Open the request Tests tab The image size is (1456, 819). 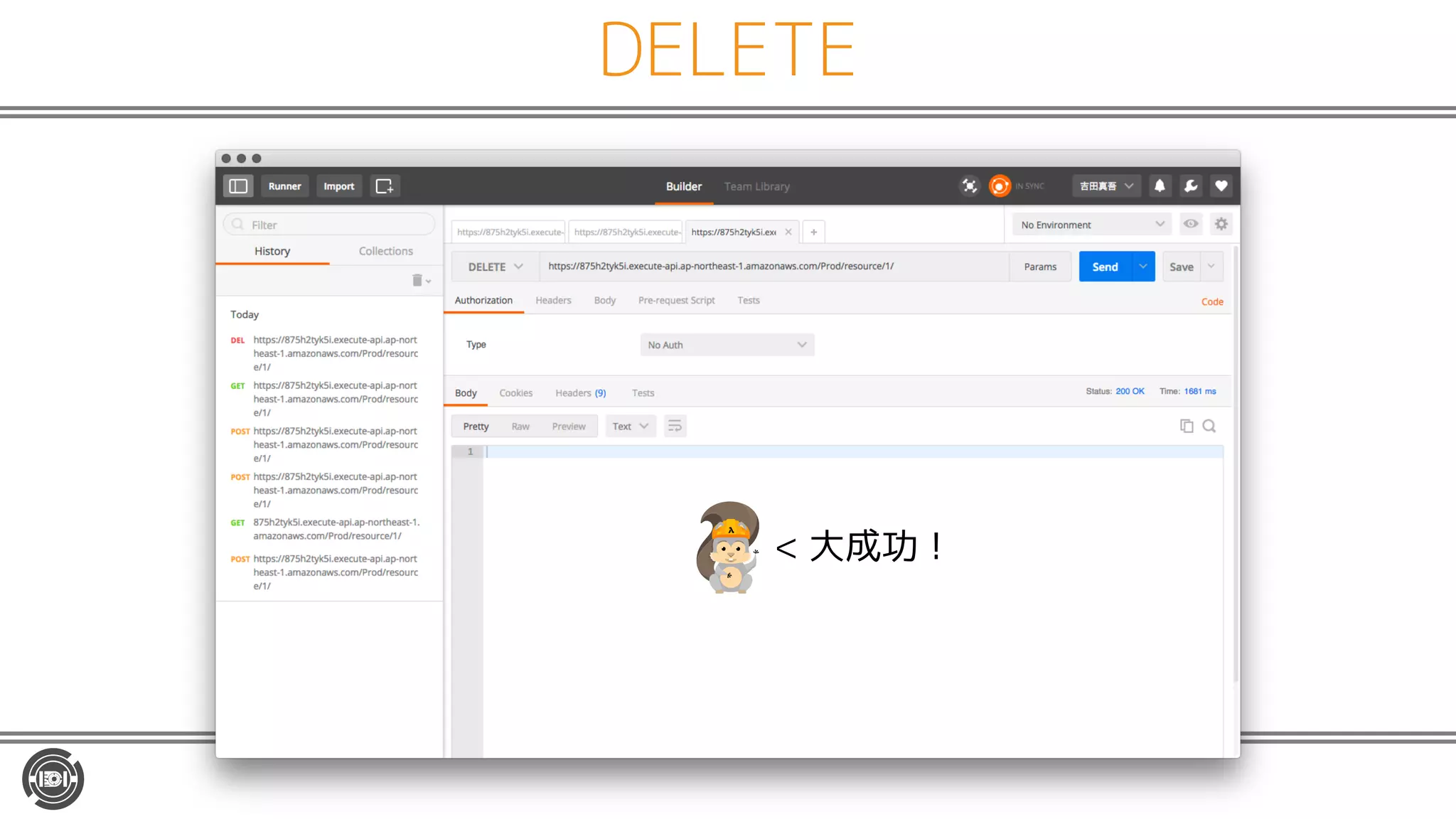click(749, 300)
